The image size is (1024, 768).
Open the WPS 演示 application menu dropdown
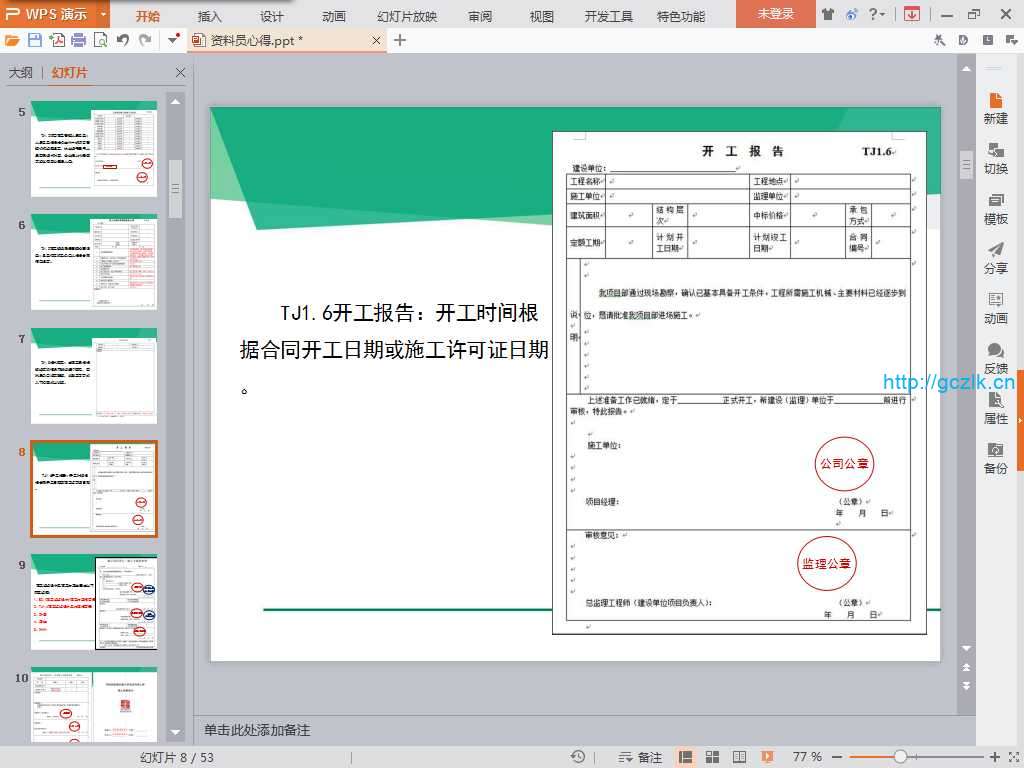pos(104,14)
